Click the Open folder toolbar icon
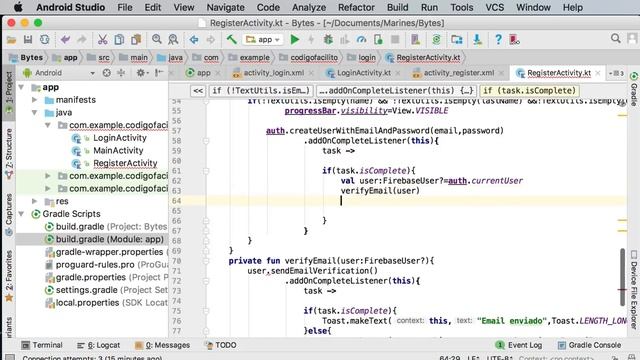Viewport: 640px width, 360px height. [11, 40]
